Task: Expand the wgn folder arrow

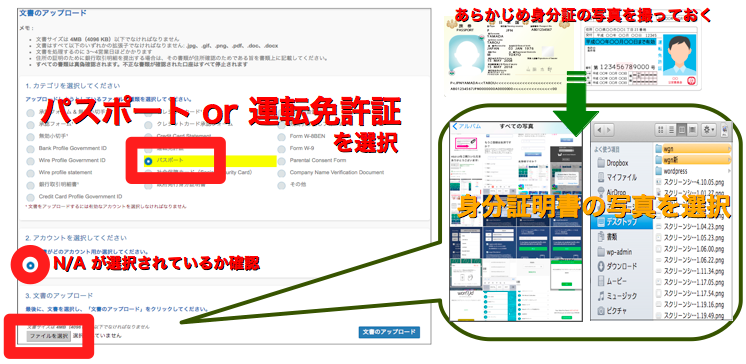Action: pyautogui.click(x=729, y=148)
